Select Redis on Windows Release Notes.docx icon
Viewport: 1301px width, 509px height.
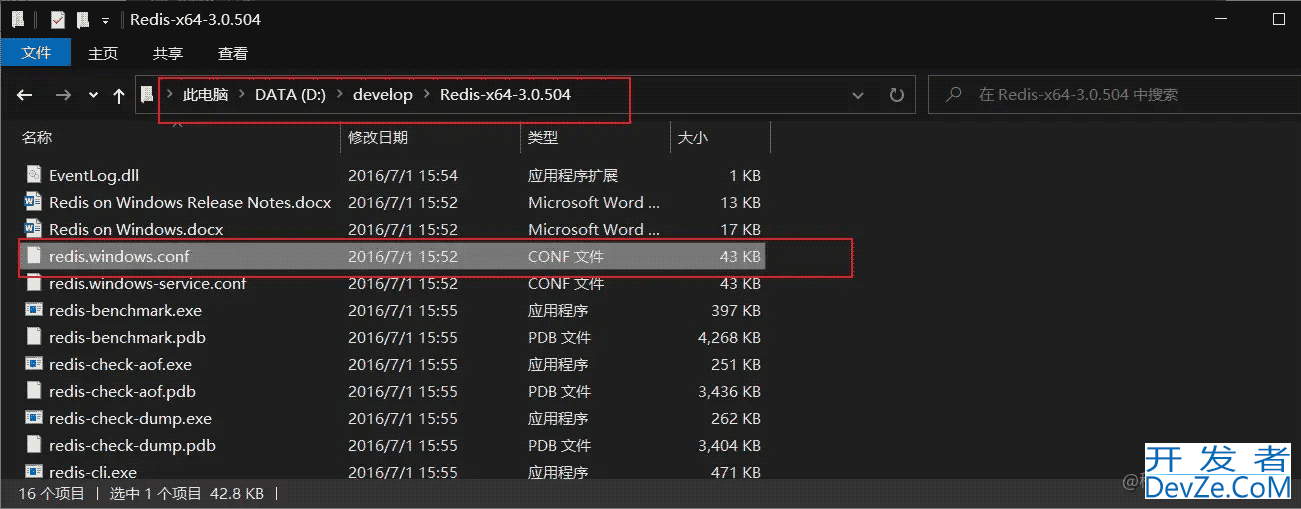[x=34, y=202]
